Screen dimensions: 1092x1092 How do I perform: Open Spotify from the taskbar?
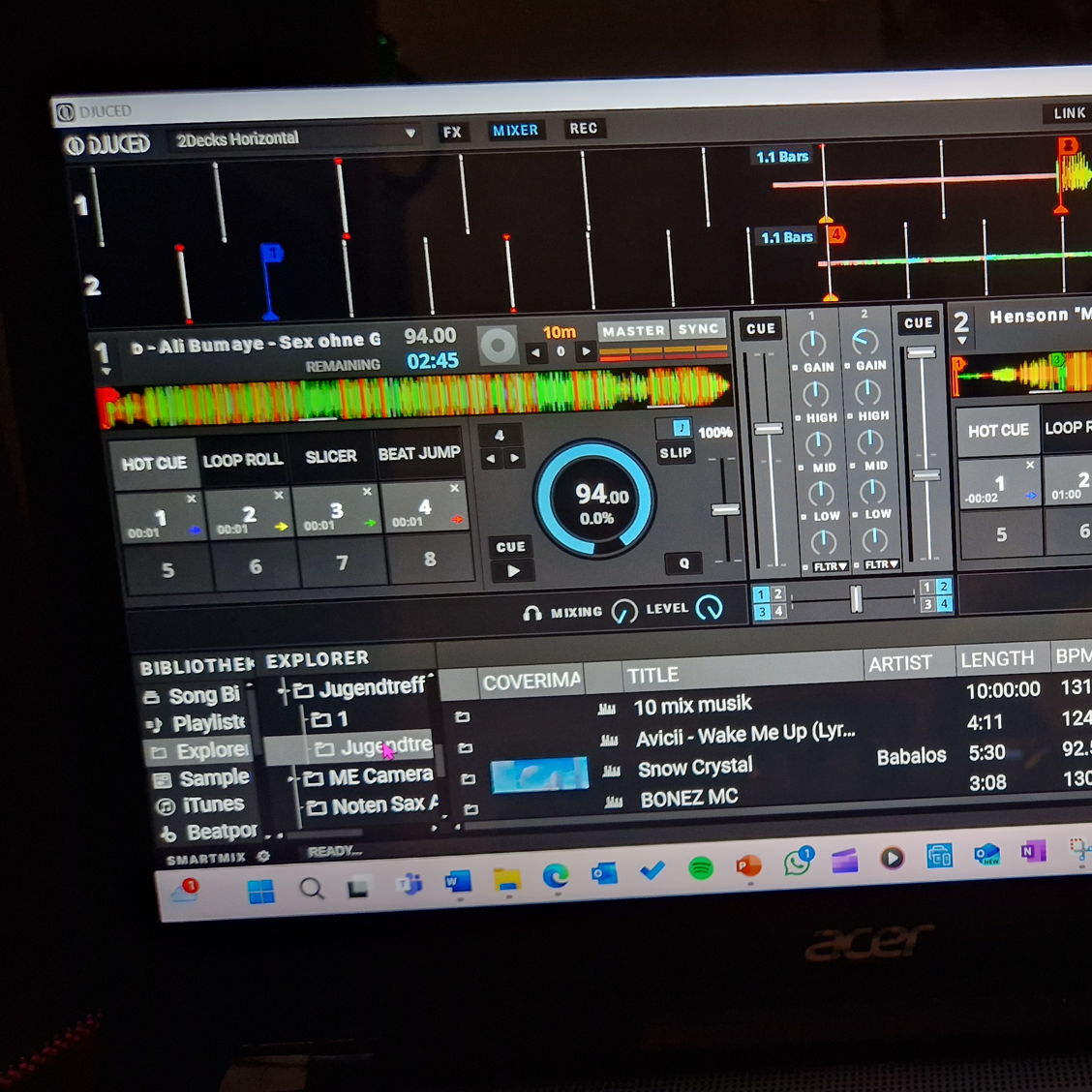tap(701, 868)
